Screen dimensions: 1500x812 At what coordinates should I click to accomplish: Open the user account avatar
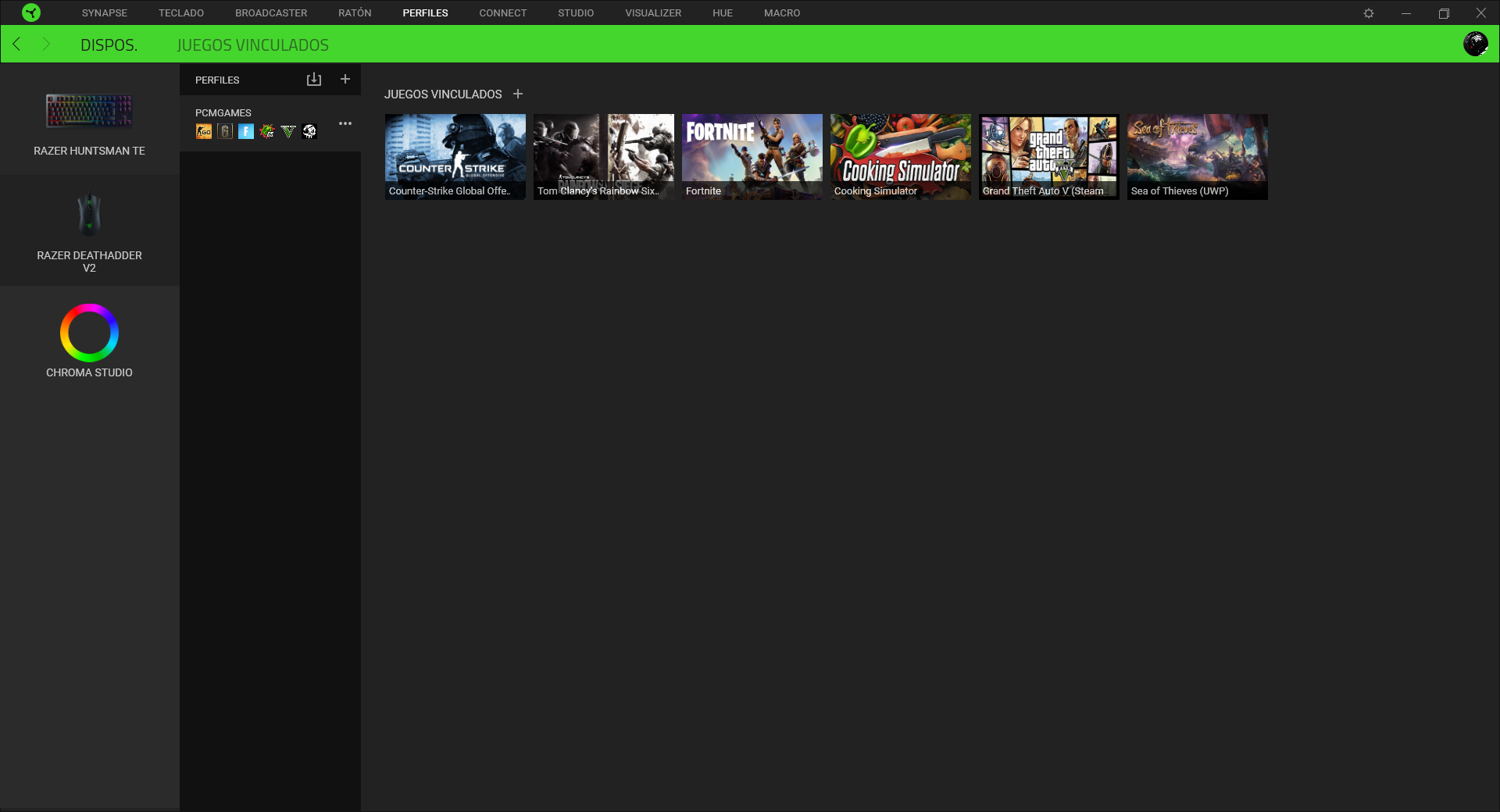pos(1476,44)
